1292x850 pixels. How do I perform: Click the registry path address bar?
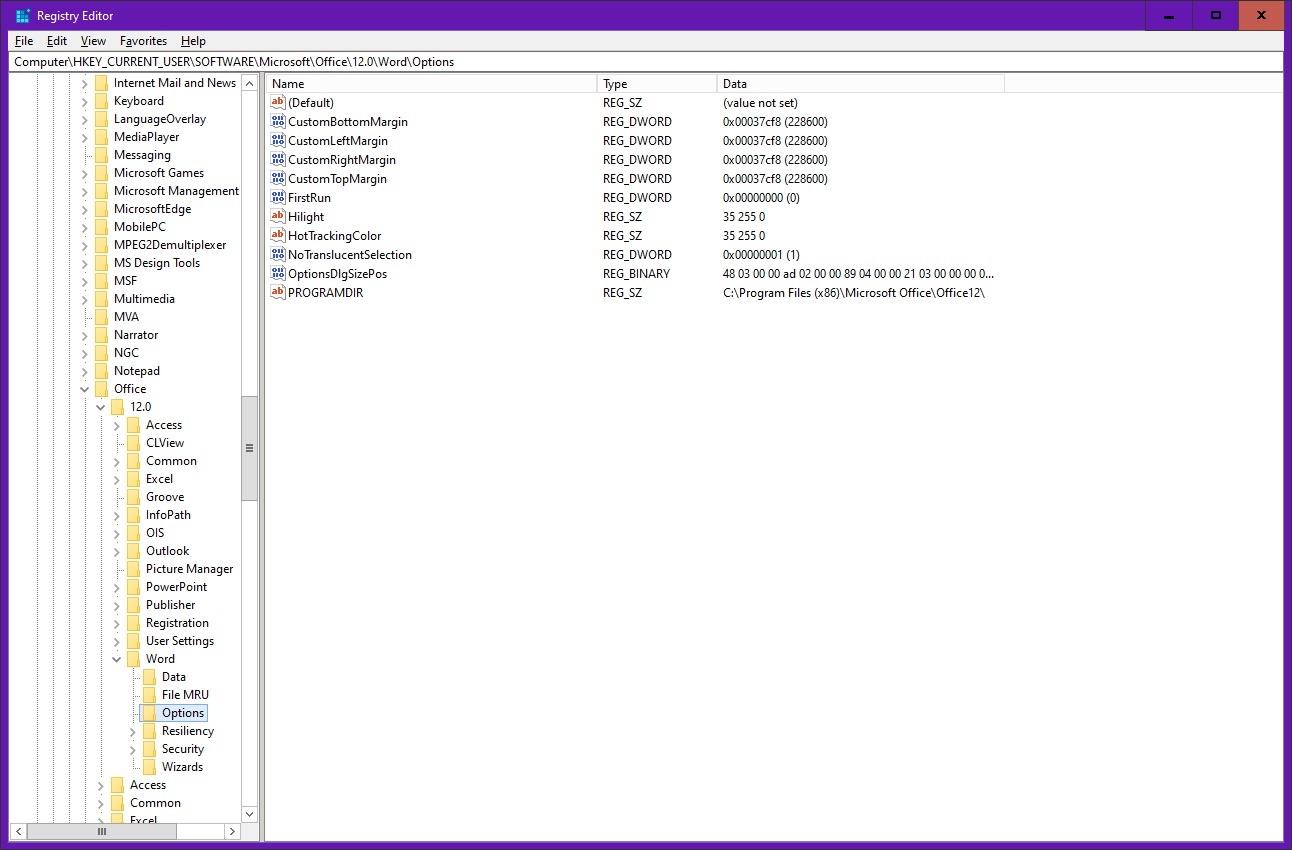[x=646, y=62]
